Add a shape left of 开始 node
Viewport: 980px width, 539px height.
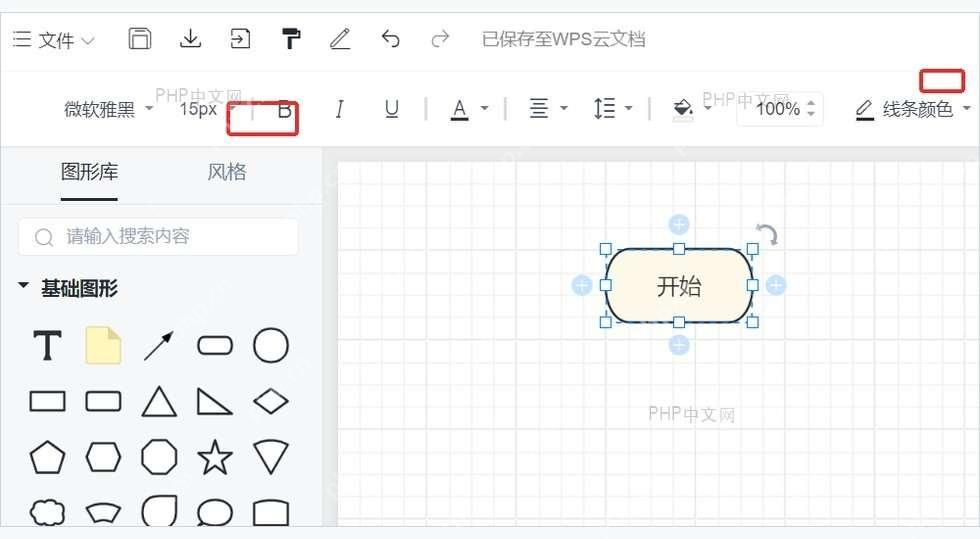coord(582,285)
